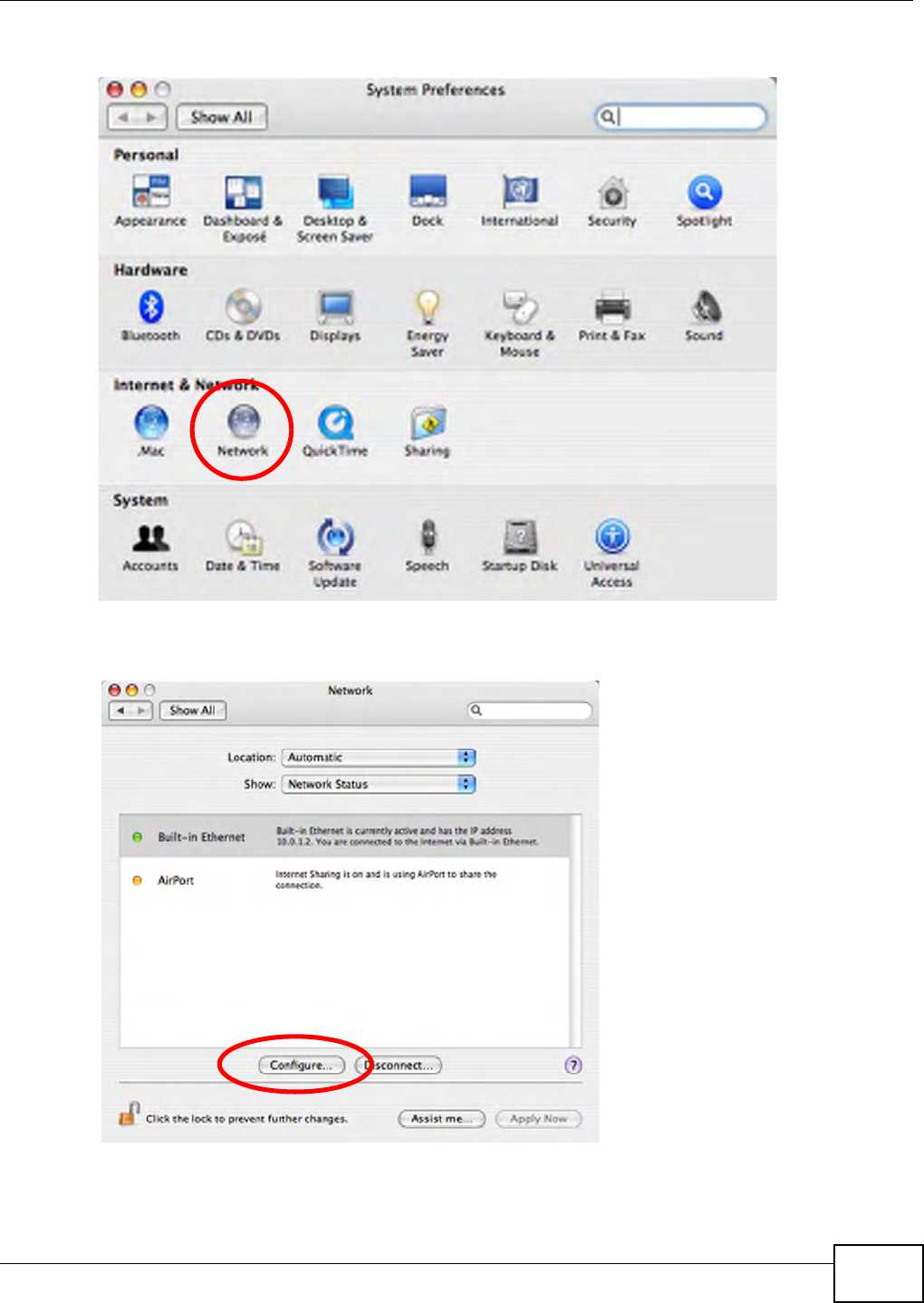This screenshot has width=924, height=1303.
Task: Click the Disconnect... button
Action: click(399, 1066)
